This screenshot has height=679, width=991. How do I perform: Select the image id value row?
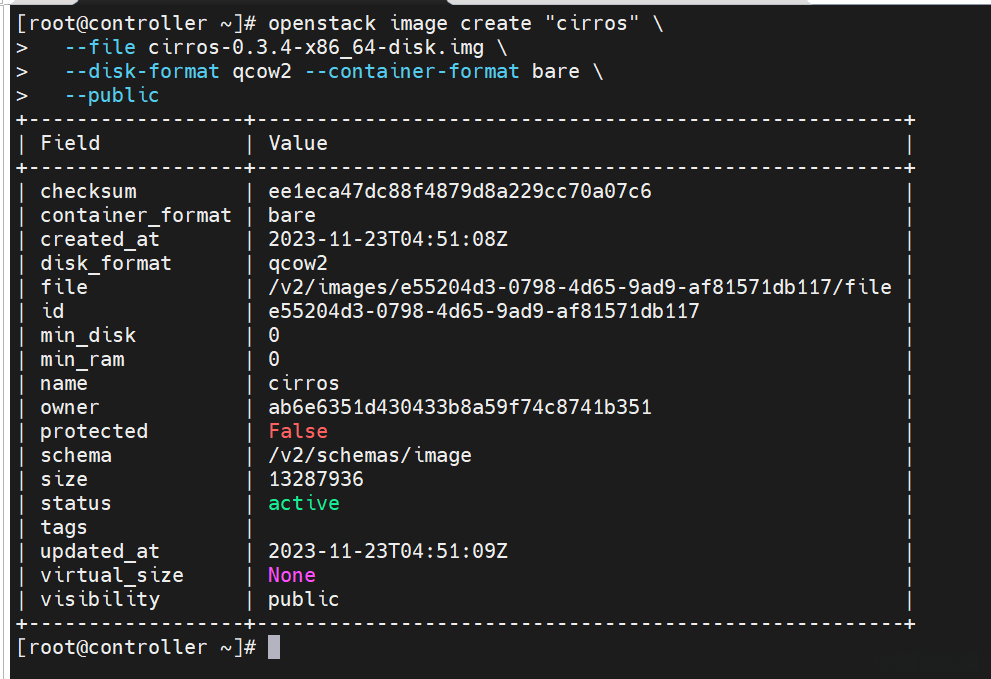point(484,311)
